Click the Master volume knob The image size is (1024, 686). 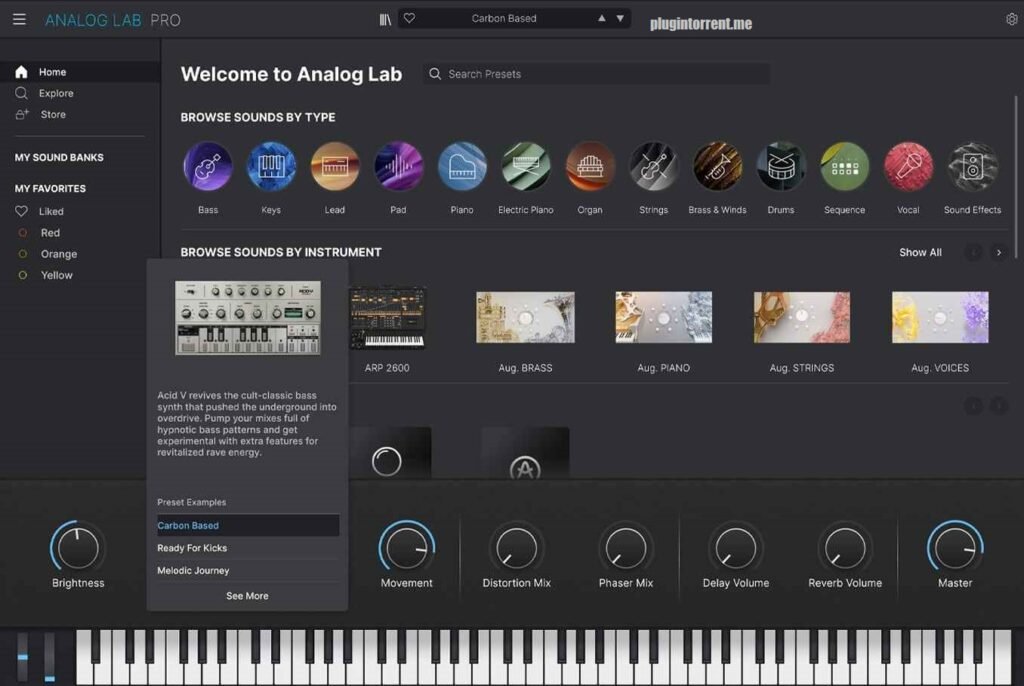(x=955, y=547)
